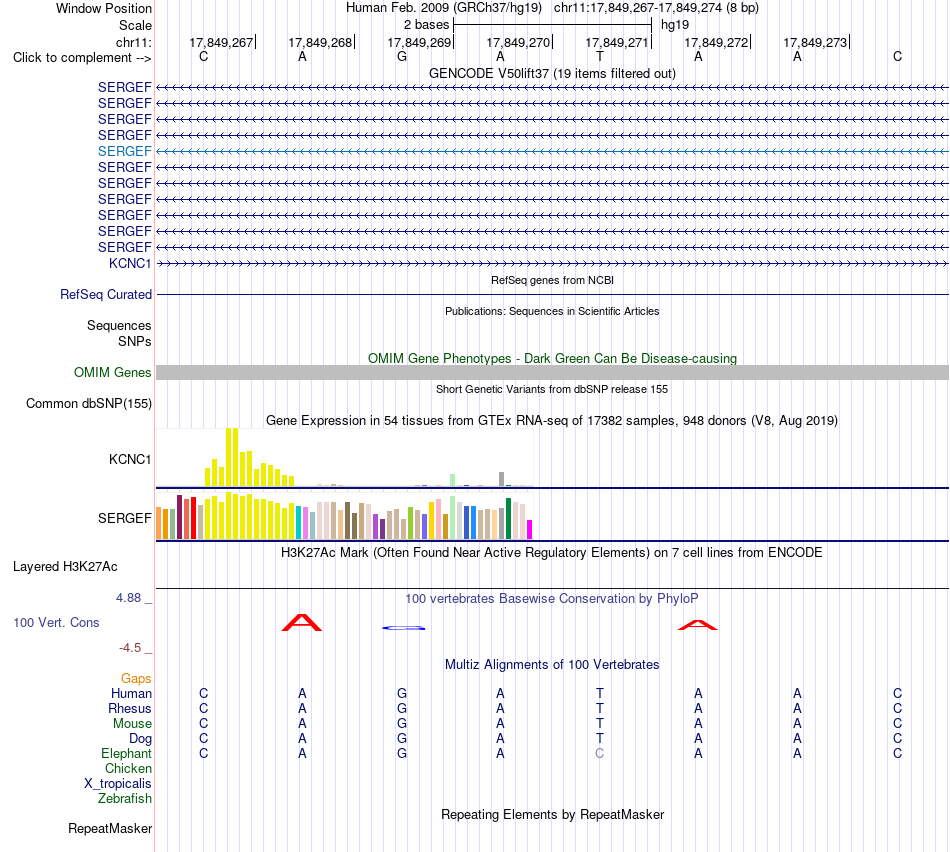Click the -4.5 PhyloP lower axis value
Viewport: 950px width, 852px height.
[130, 648]
